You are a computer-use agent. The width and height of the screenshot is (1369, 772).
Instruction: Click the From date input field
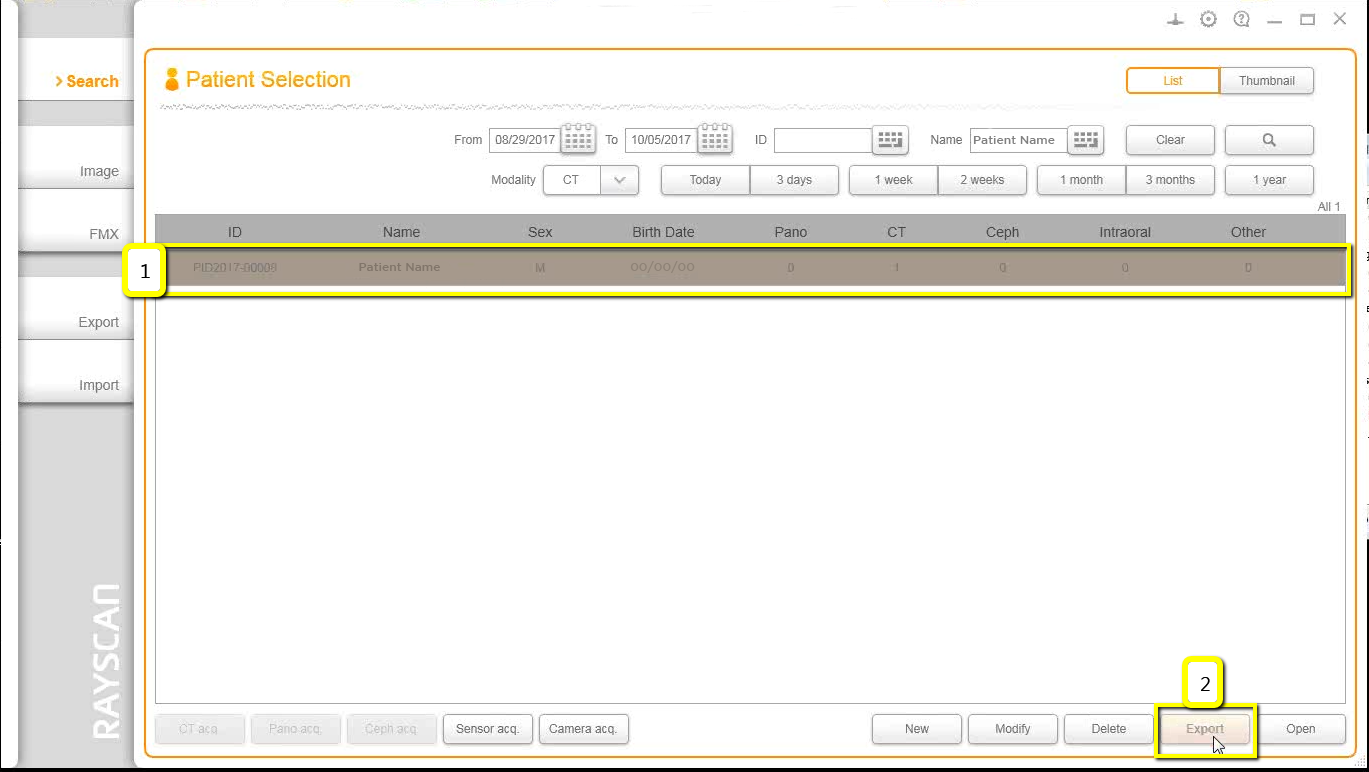525,140
